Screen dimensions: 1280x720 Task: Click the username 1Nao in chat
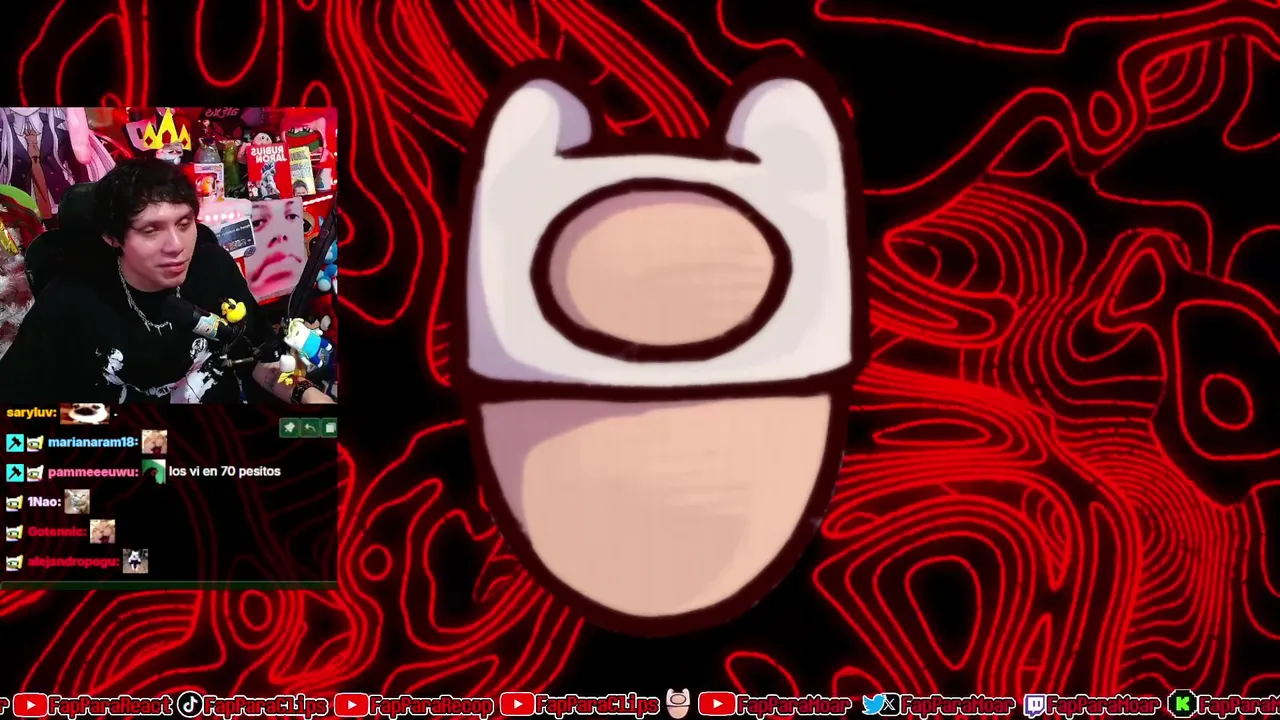coord(44,502)
